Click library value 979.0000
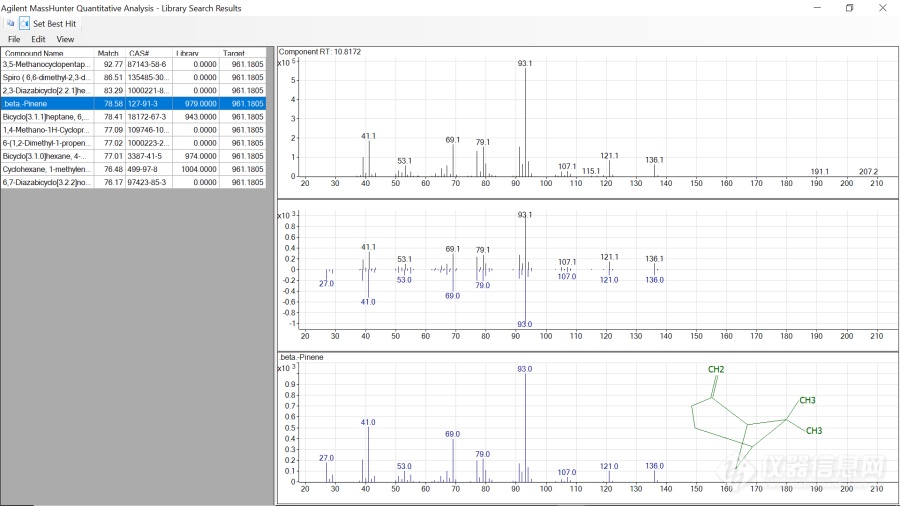The image size is (900, 506). pos(196,104)
